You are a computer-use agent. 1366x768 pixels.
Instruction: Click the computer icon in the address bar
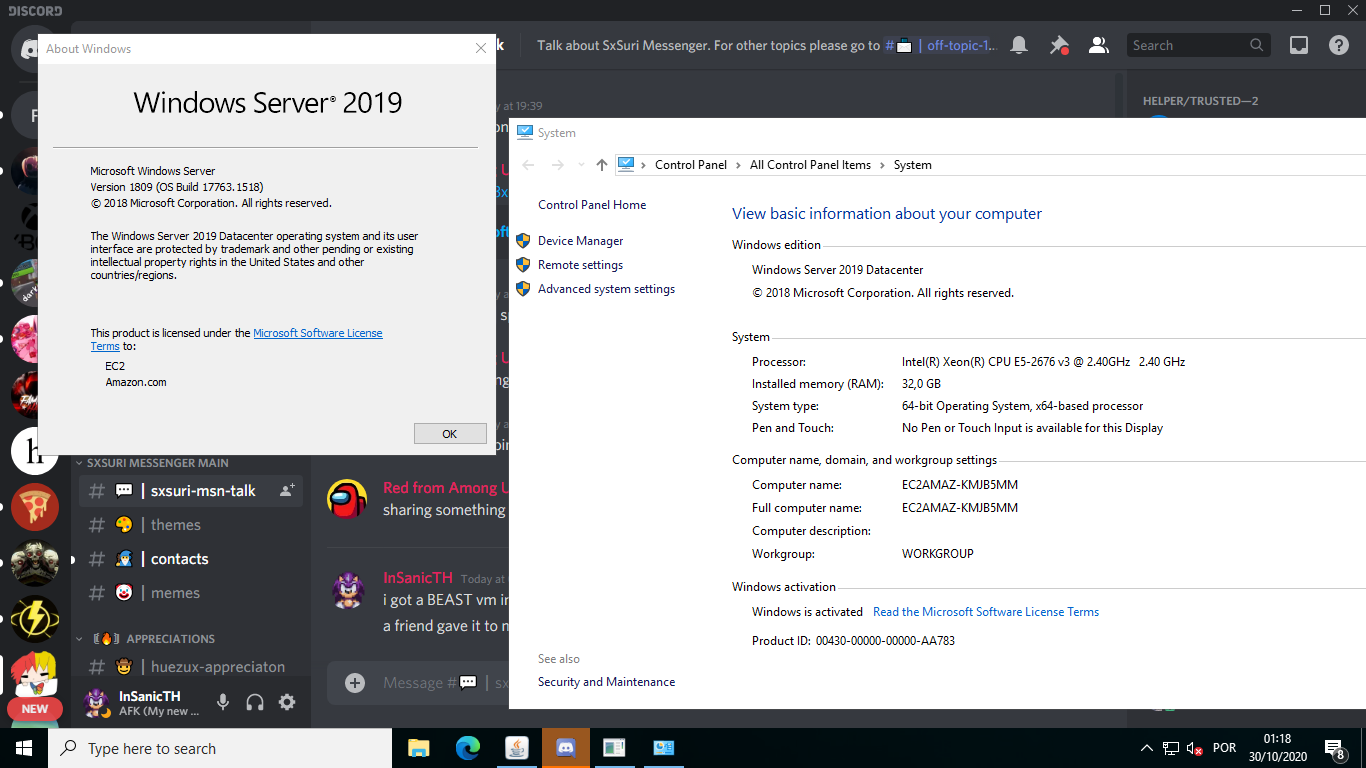626,164
